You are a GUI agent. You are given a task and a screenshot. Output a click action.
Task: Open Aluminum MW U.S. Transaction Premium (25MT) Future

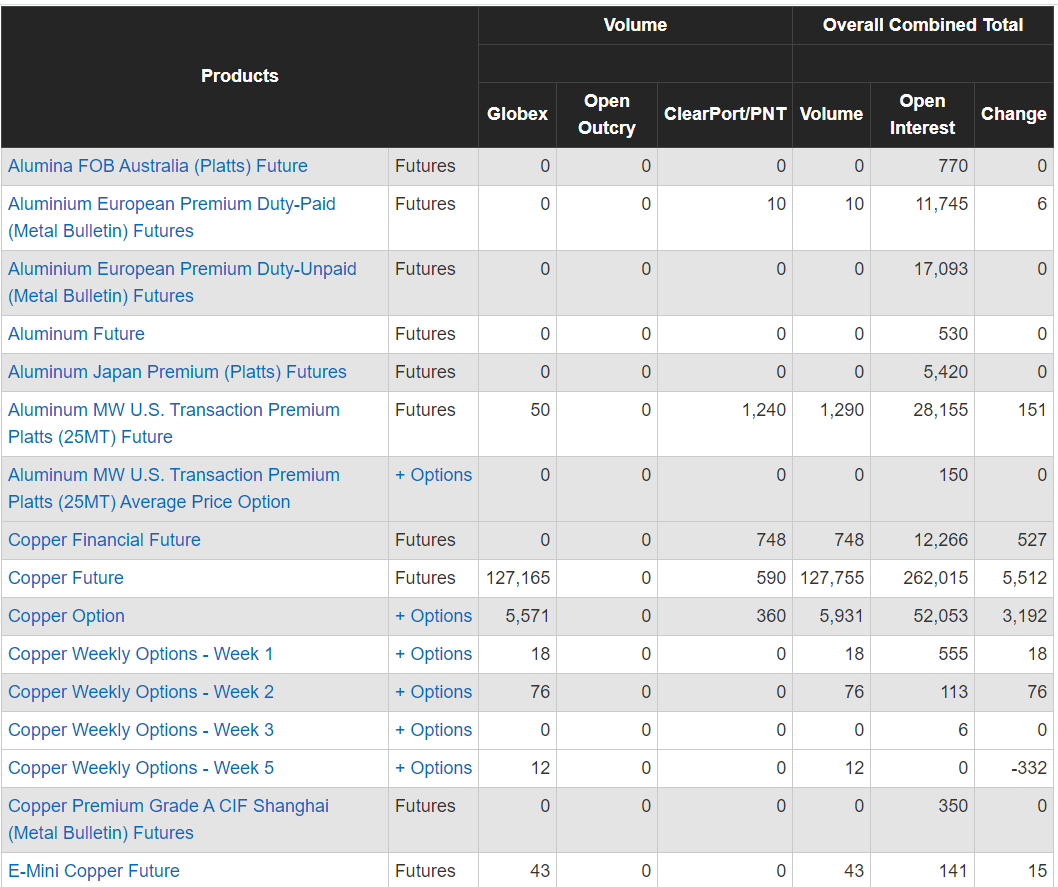pos(174,423)
